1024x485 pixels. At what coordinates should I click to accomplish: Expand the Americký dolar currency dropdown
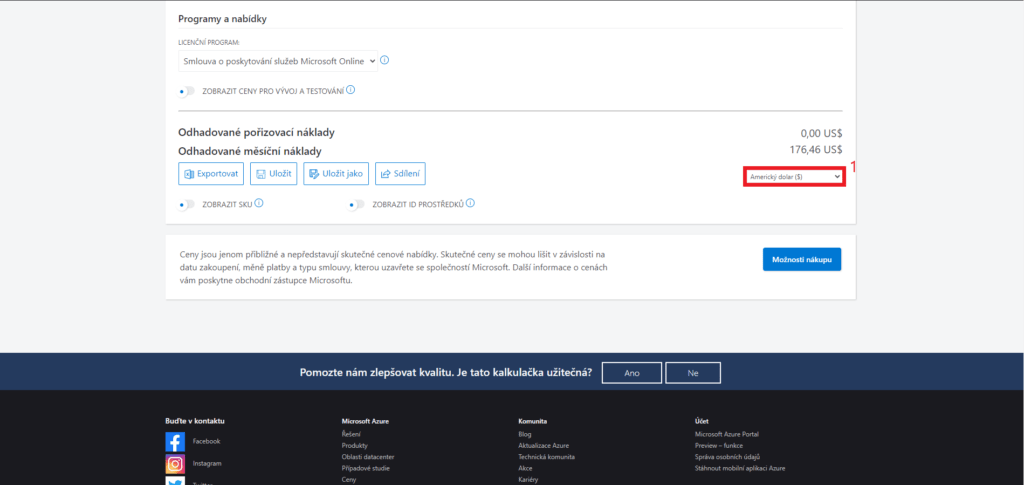coord(794,176)
